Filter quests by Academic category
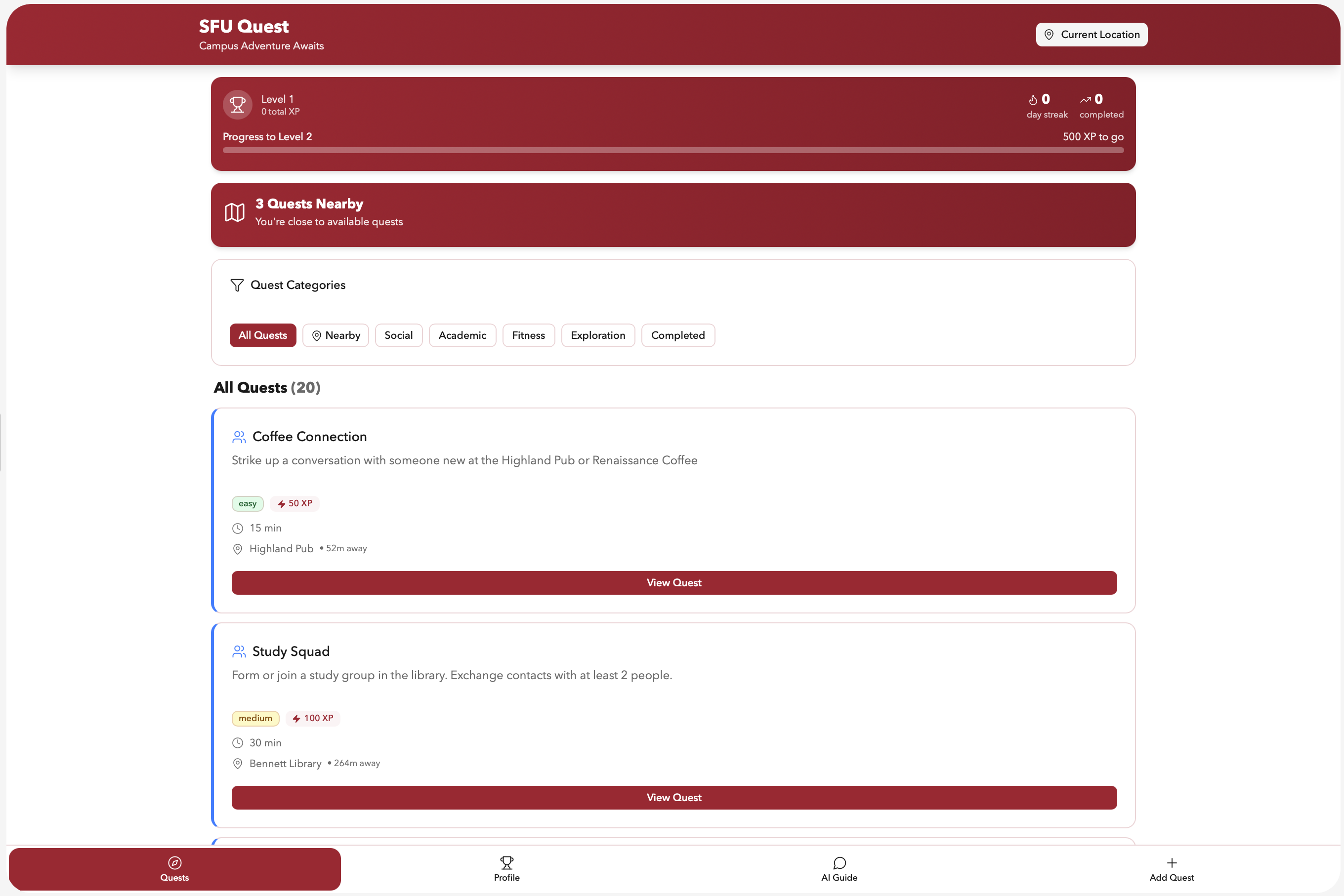The height and width of the screenshot is (896, 1344). 462,335
